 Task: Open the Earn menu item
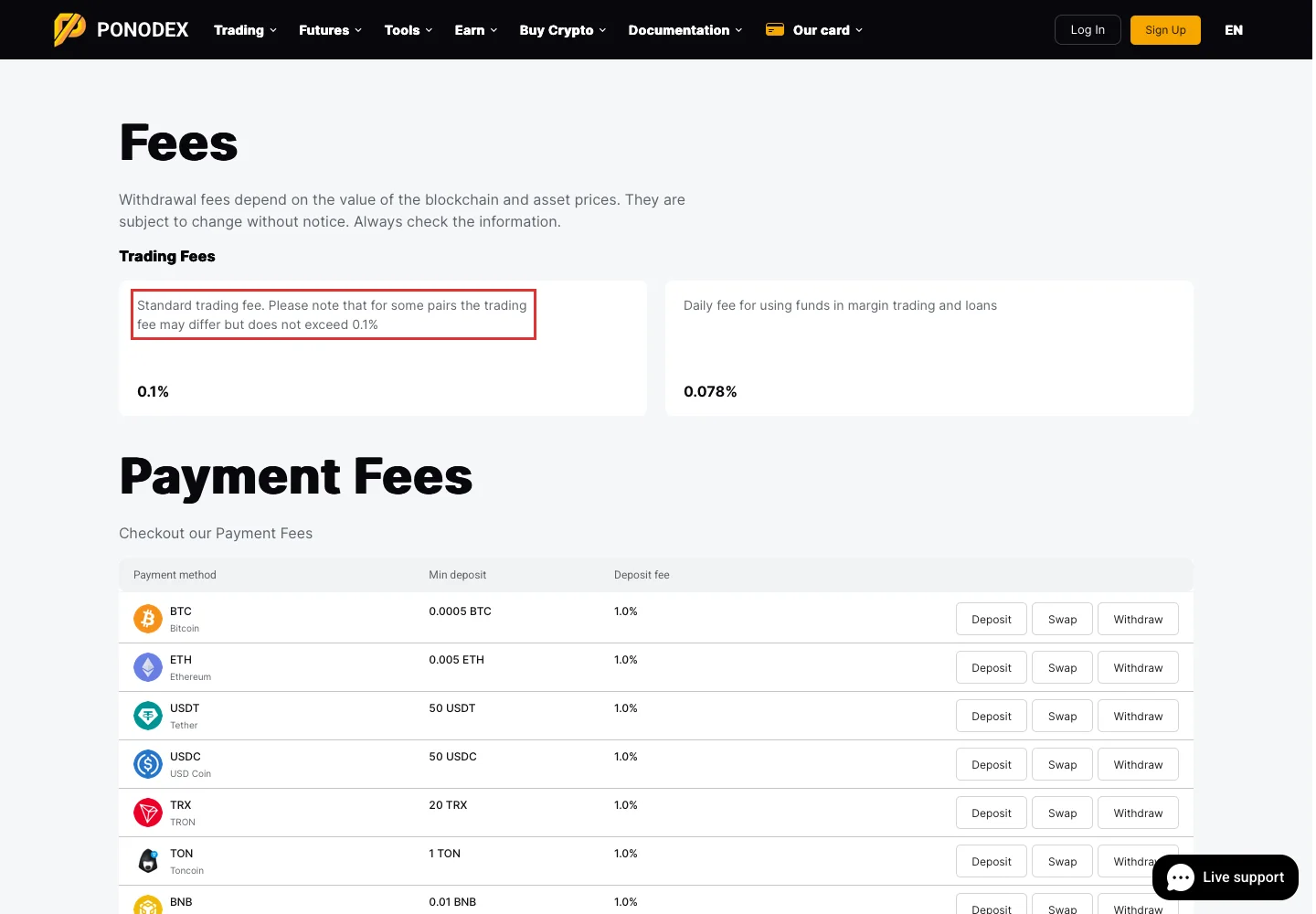click(476, 30)
